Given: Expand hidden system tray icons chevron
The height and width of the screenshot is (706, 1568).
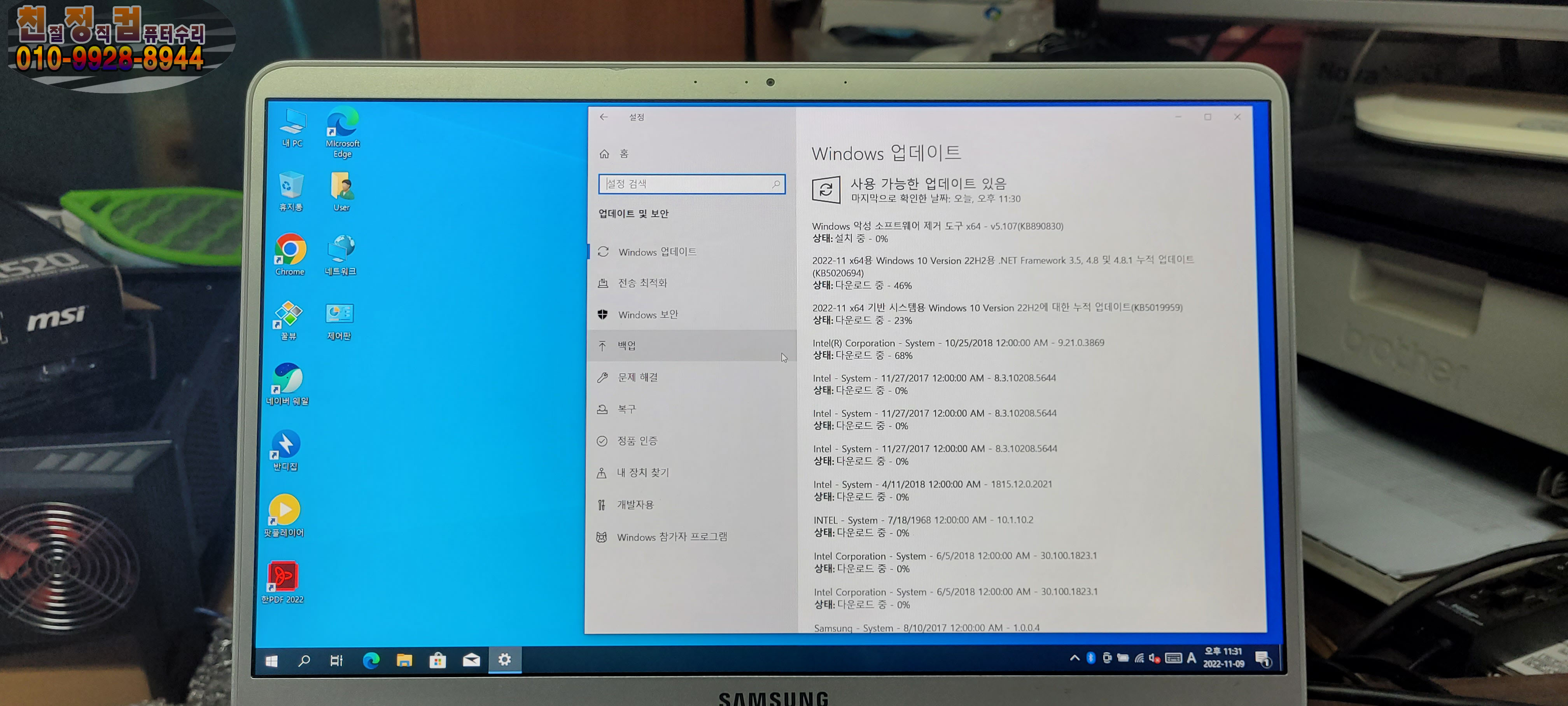Looking at the screenshot, I should click(1074, 658).
